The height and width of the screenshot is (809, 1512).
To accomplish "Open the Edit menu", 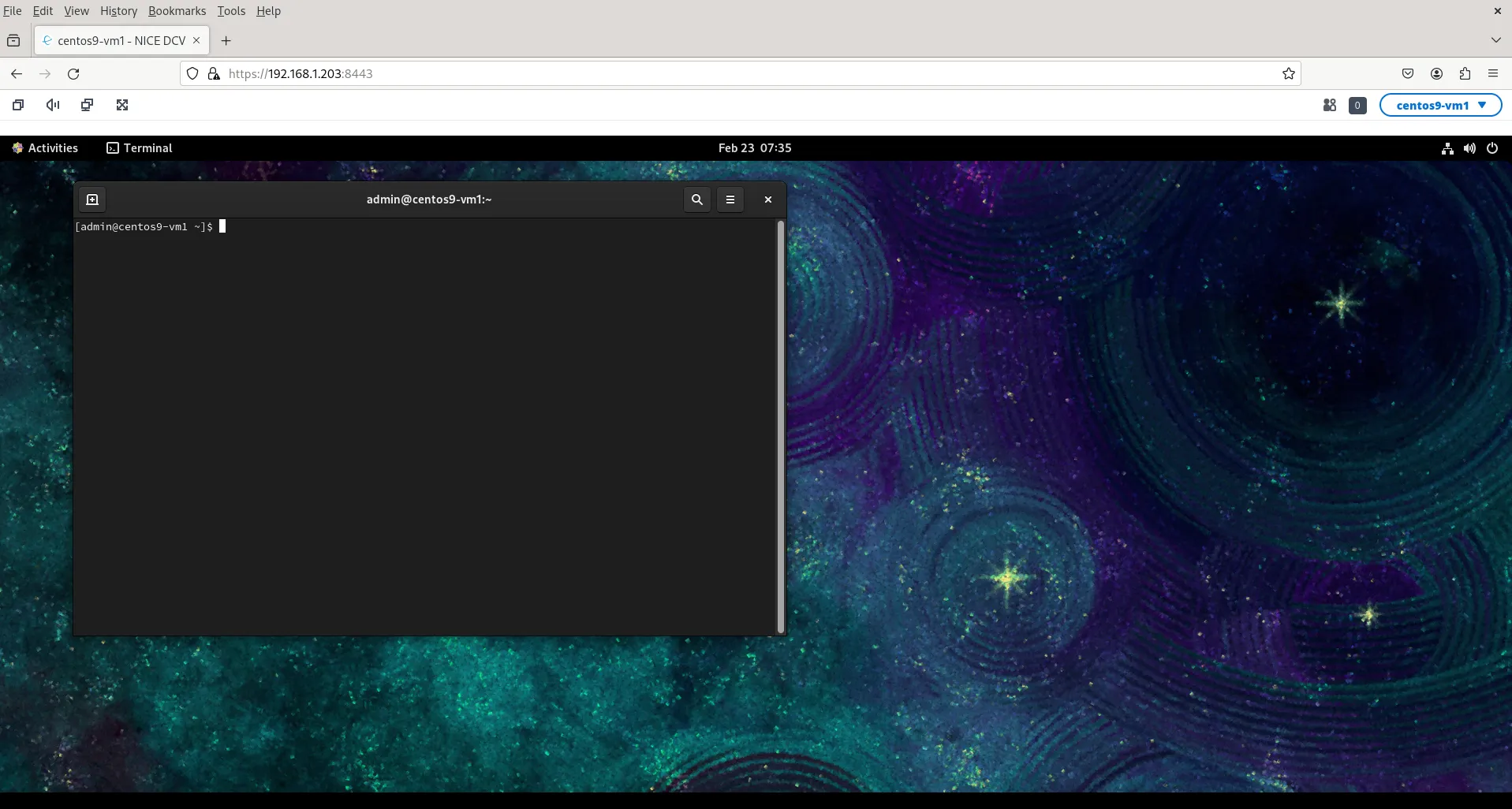I will tap(43, 11).
